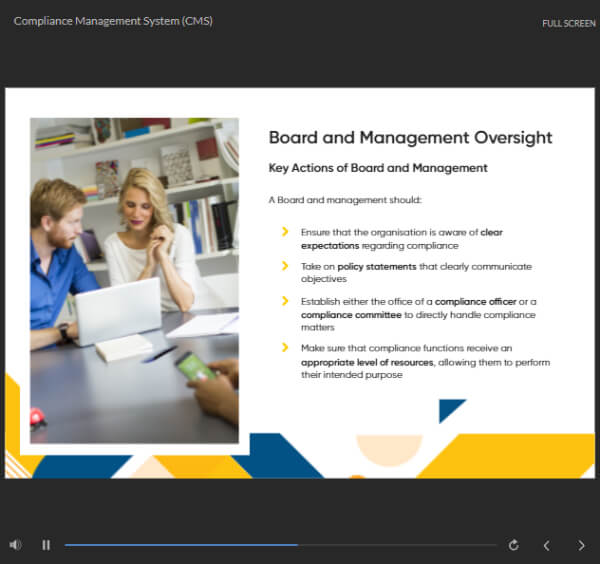Click the bold 'policy statements' text
Viewport: 600px width, 564px height.
377,266
